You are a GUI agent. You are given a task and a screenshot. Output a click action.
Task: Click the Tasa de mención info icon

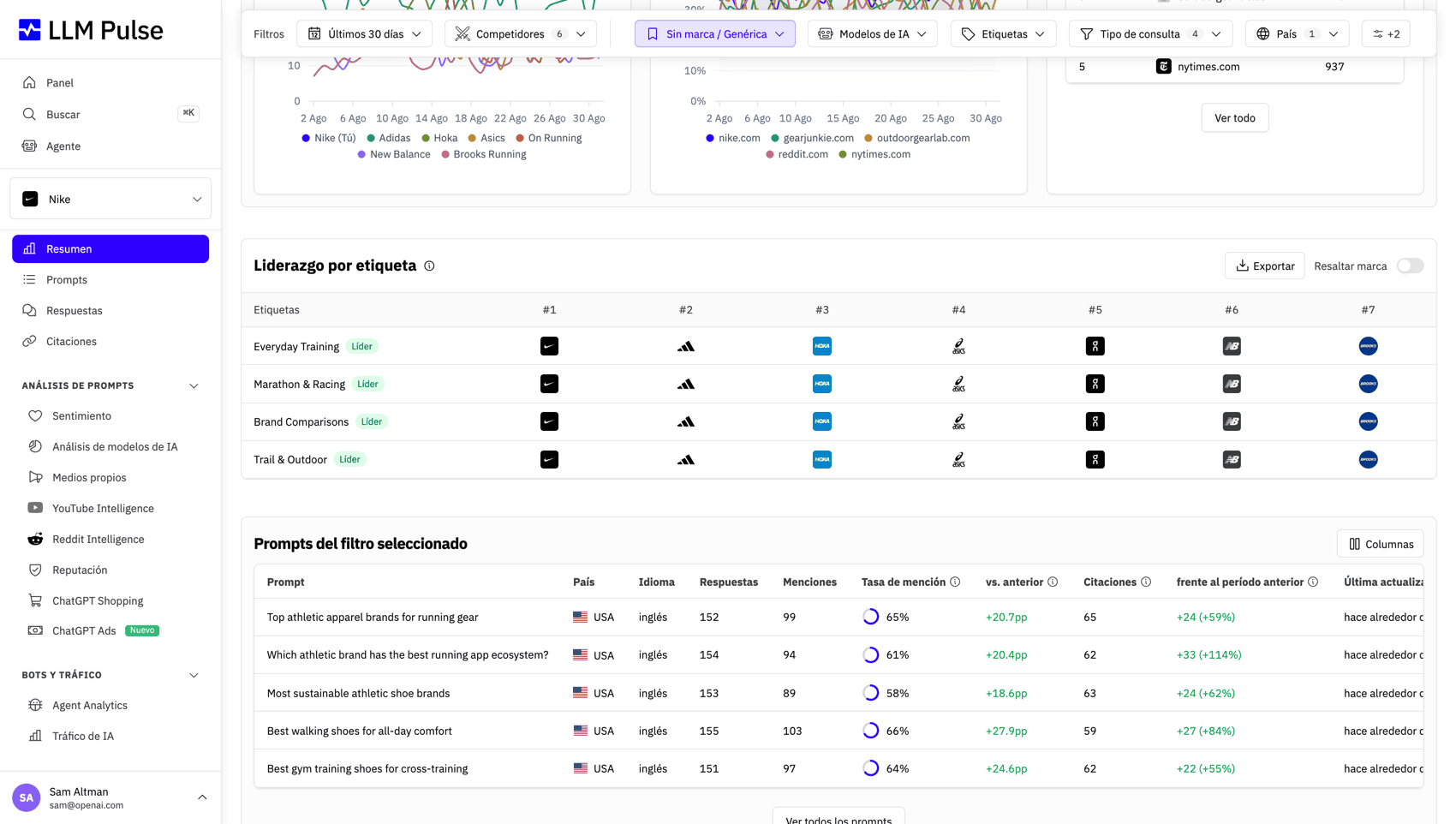[955, 582]
